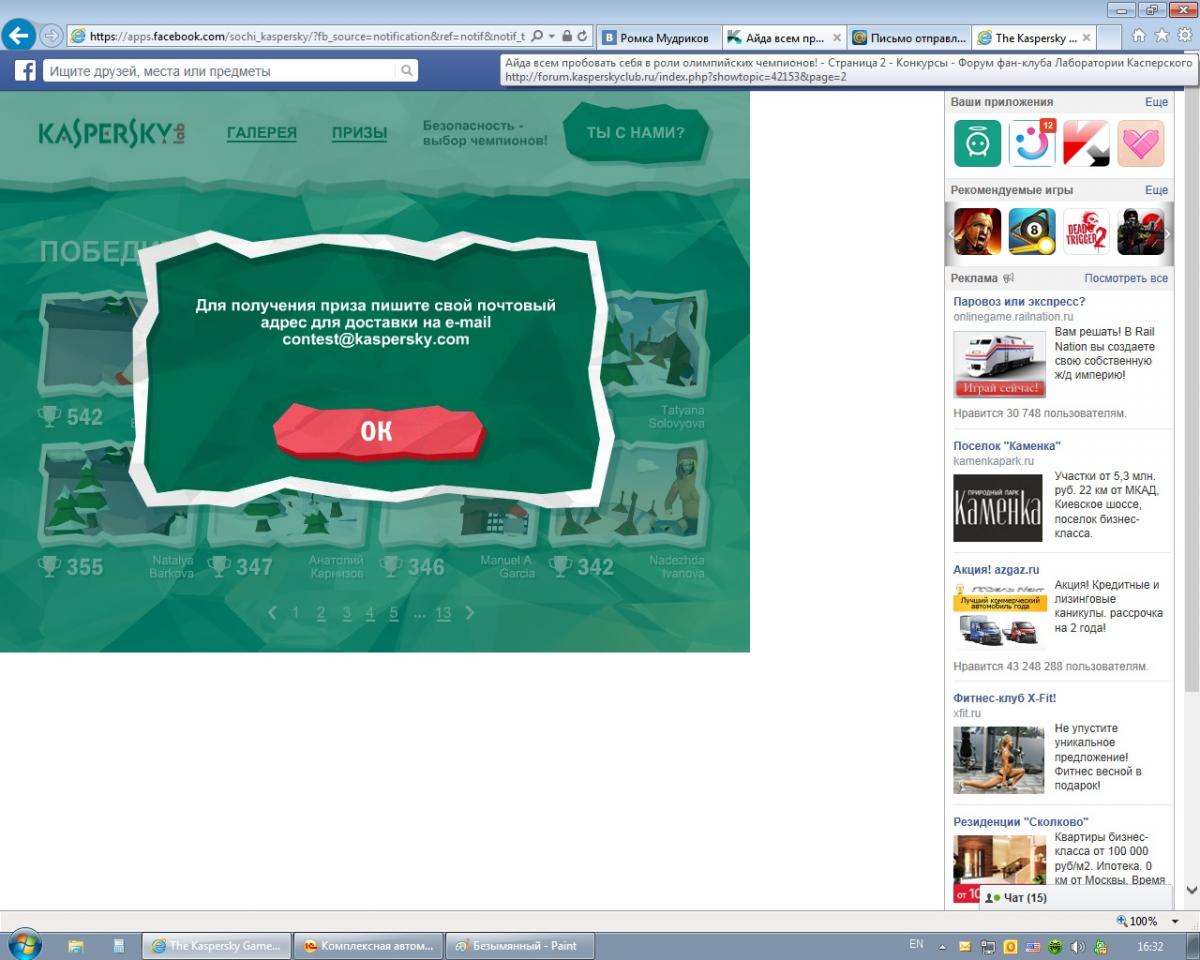1200x960 pixels.
Task: Open Favorites star icon
Action: [x=1161, y=35]
